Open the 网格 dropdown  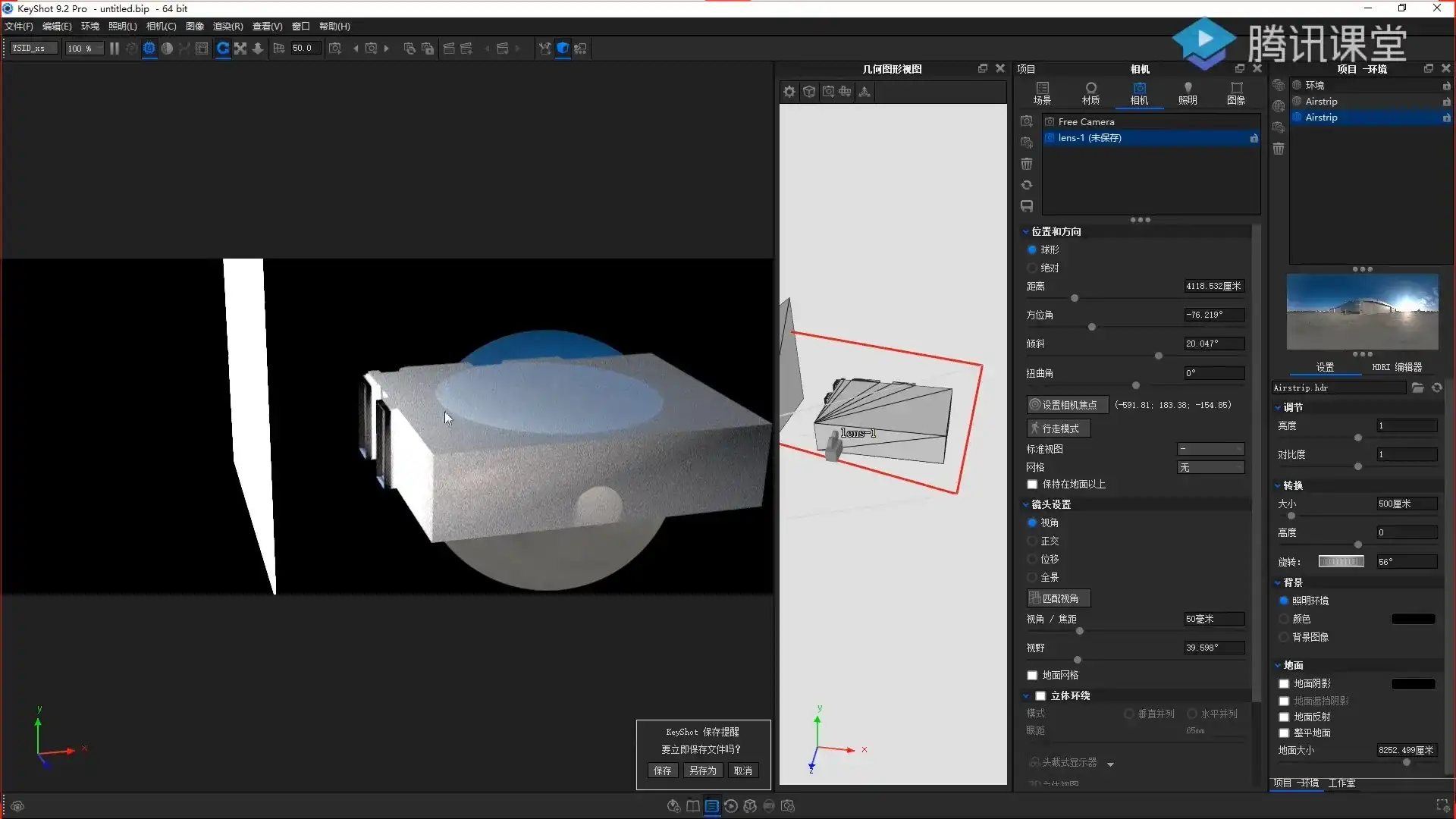[x=1210, y=468]
